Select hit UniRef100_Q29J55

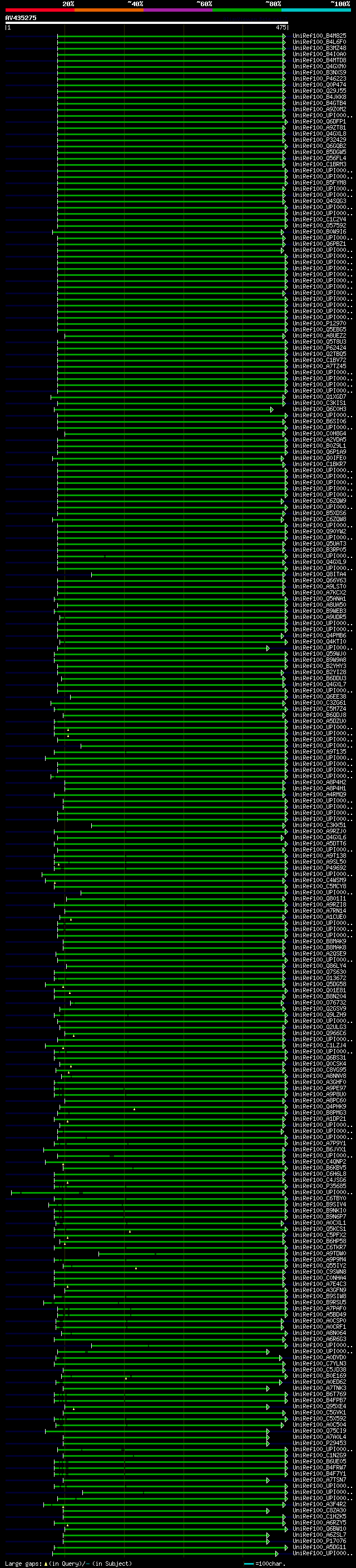pyautogui.click(x=319, y=91)
